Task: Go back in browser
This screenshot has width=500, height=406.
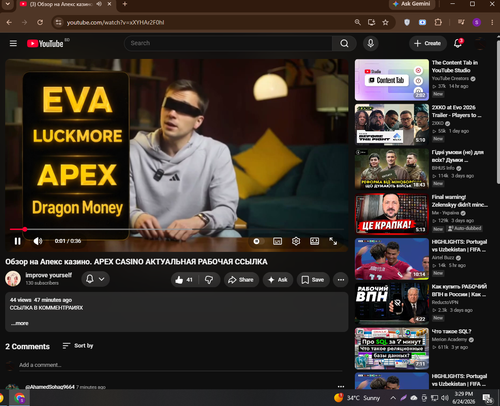Action: (9, 22)
